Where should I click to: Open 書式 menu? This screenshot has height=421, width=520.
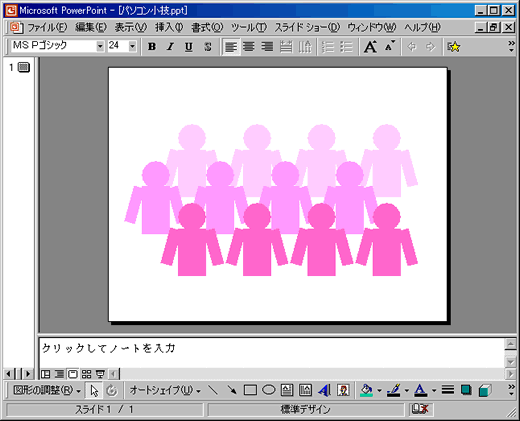tap(207, 27)
